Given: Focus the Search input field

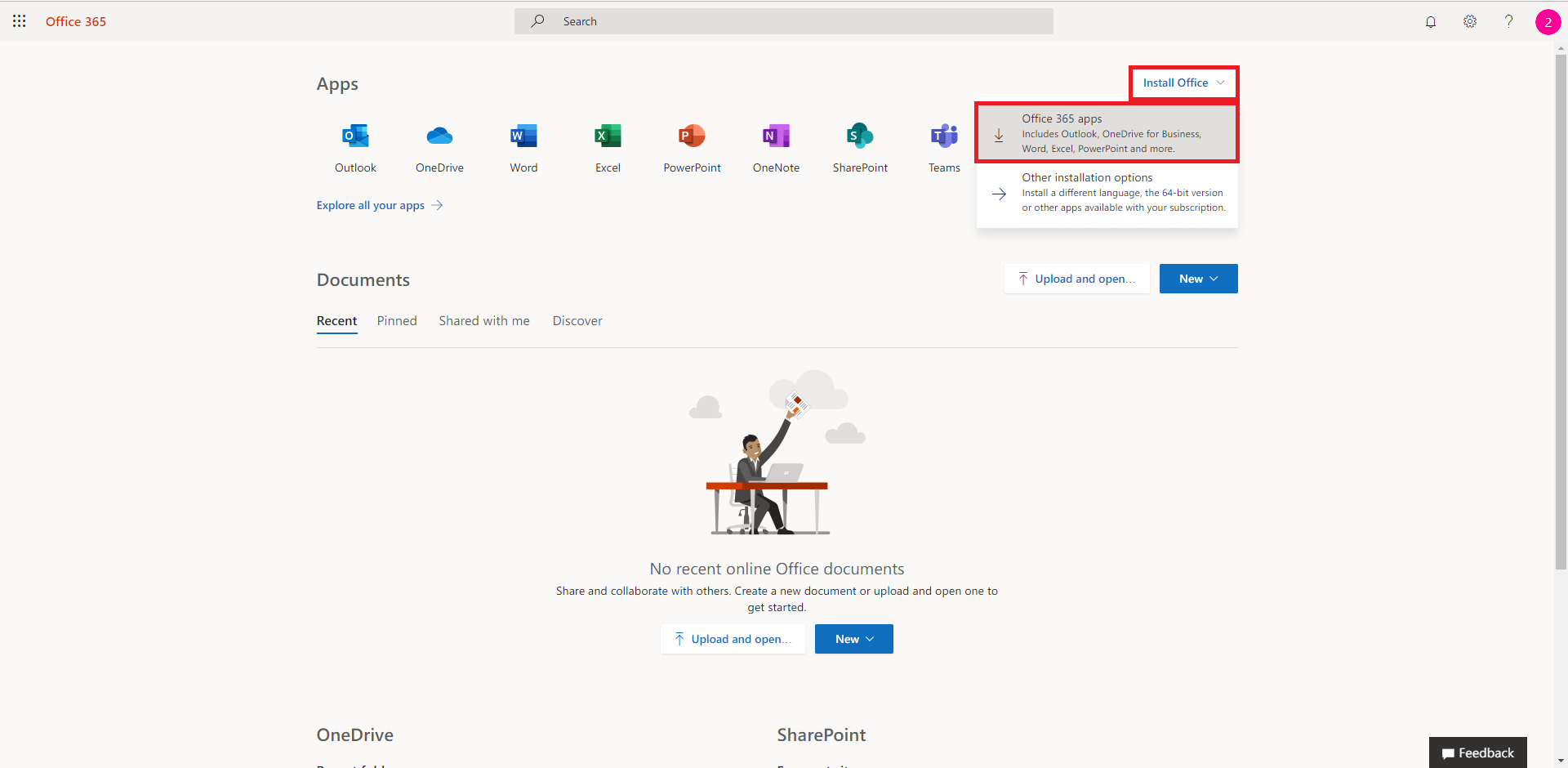Looking at the screenshot, I should 784,21.
